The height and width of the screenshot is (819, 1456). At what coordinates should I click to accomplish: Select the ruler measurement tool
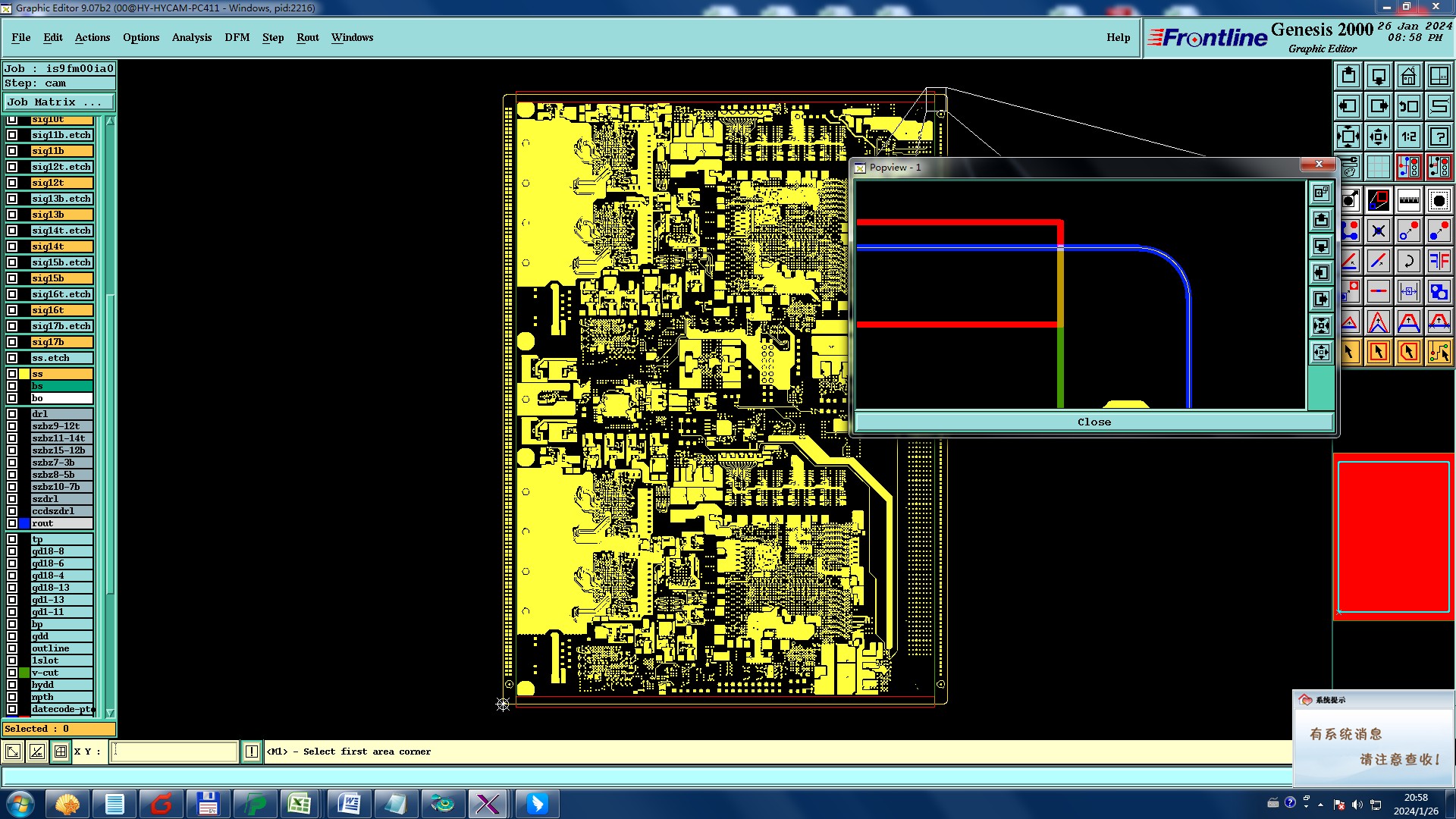click(1408, 200)
